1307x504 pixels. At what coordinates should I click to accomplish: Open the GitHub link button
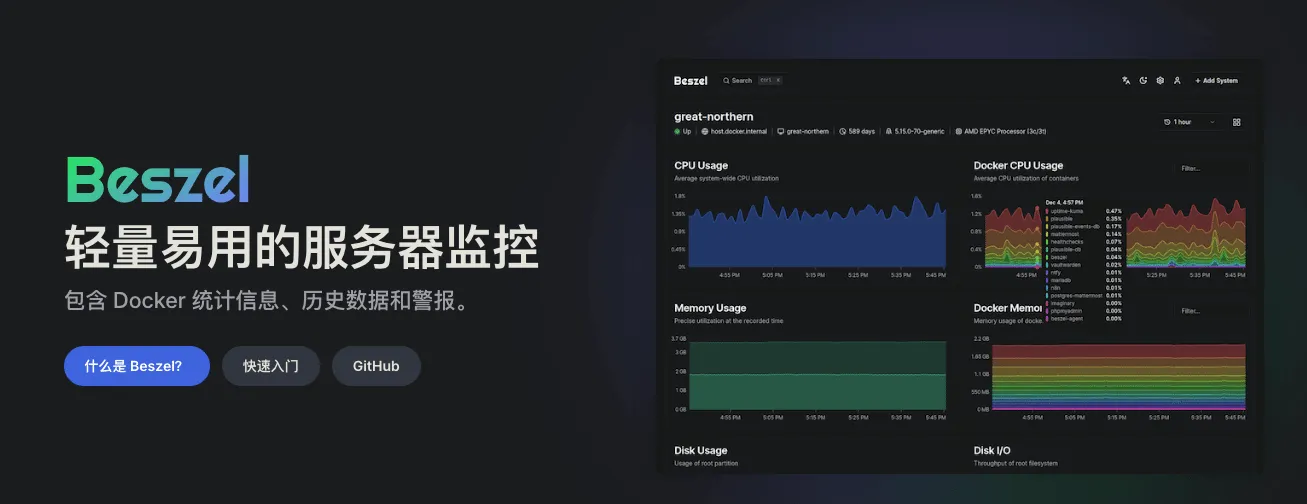point(376,366)
